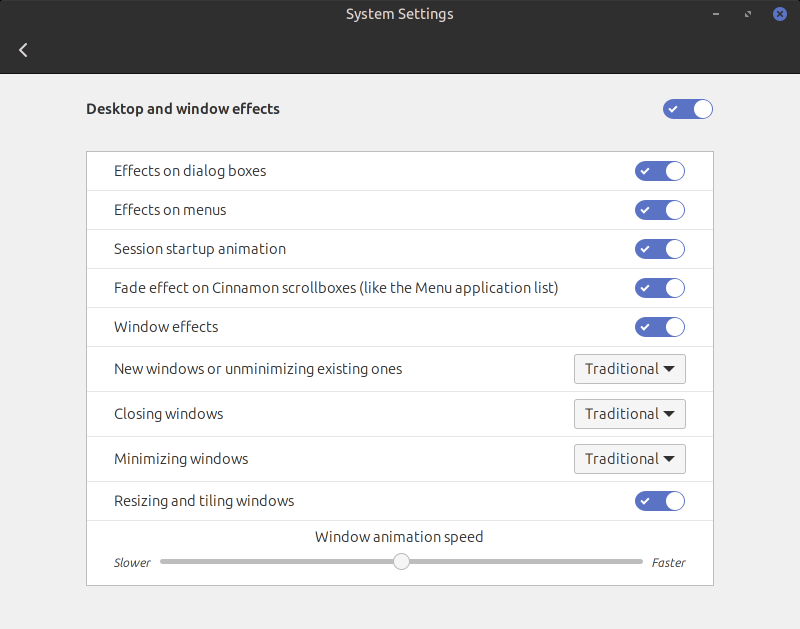Turn off Effects on menus

coord(660,210)
